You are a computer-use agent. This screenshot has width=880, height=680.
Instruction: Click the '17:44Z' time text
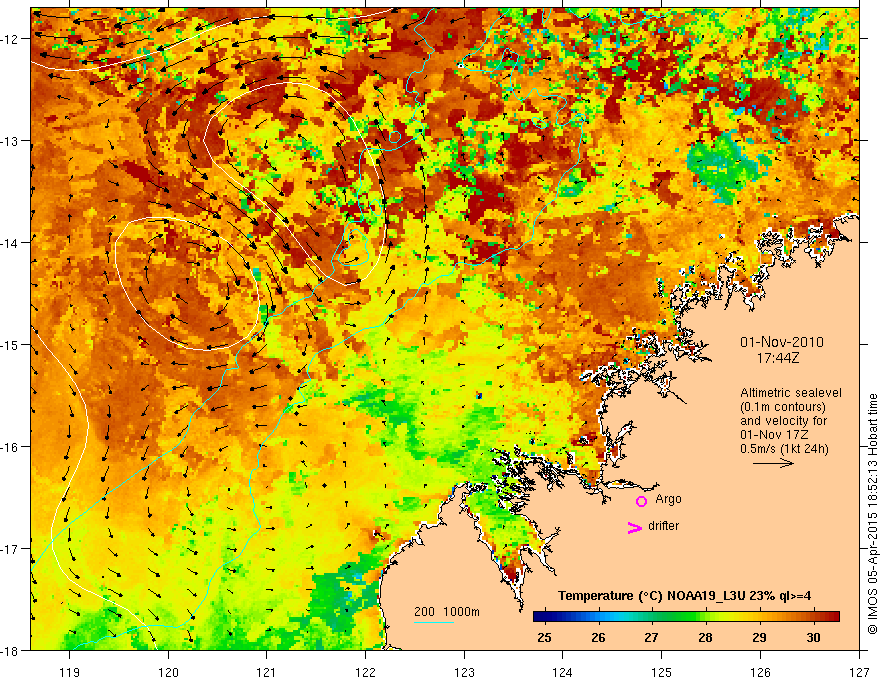click(x=777, y=358)
